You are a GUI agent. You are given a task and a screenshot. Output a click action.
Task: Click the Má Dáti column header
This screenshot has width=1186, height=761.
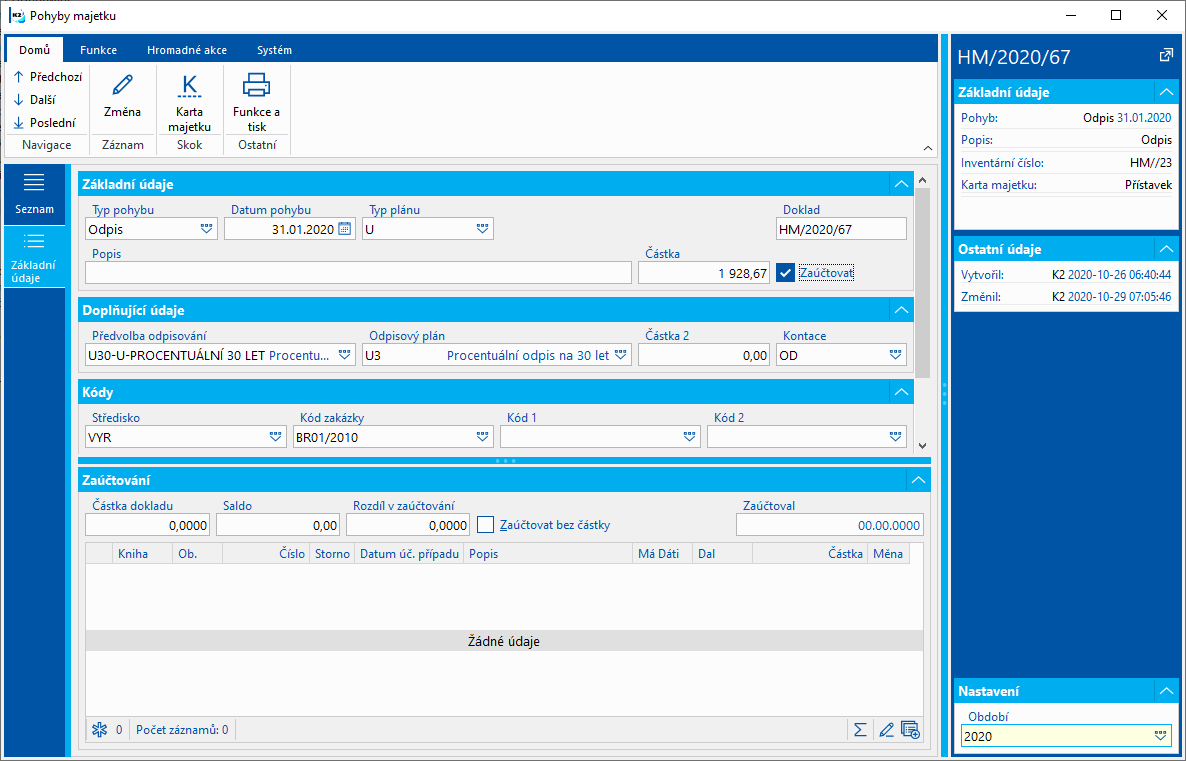(x=662, y=554)
